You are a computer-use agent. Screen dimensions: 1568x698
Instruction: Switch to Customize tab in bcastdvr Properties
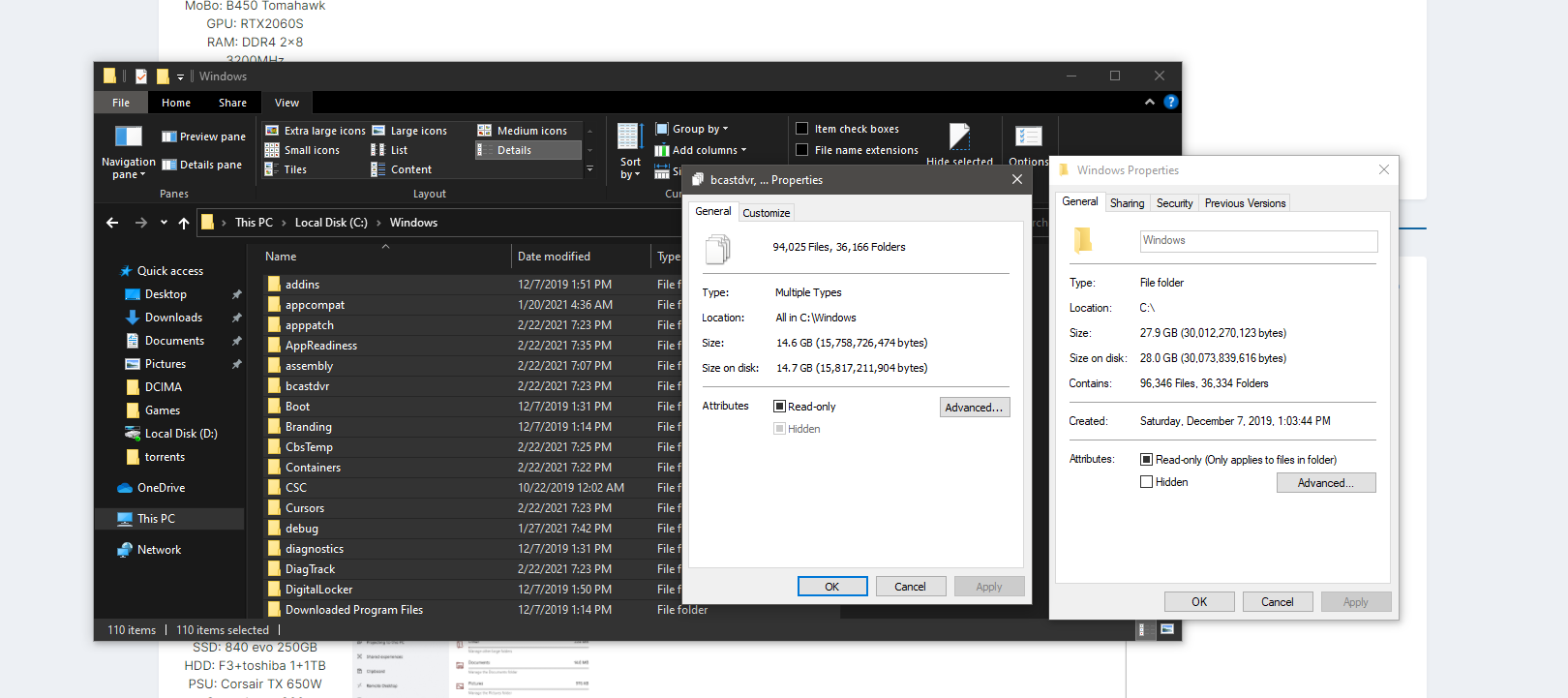(x=767, y=213)
